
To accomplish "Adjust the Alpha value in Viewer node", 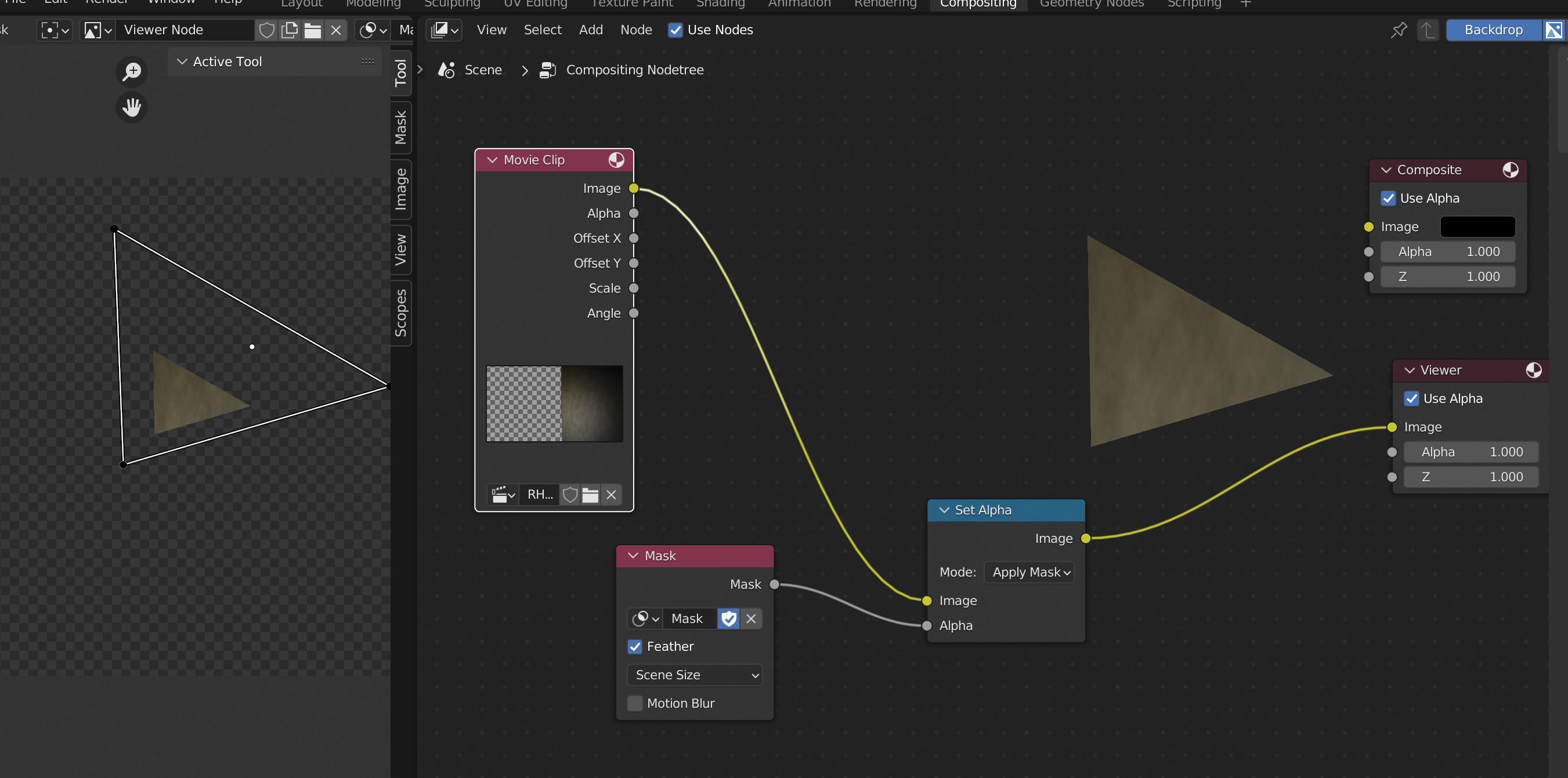I will coord(1471,452).
